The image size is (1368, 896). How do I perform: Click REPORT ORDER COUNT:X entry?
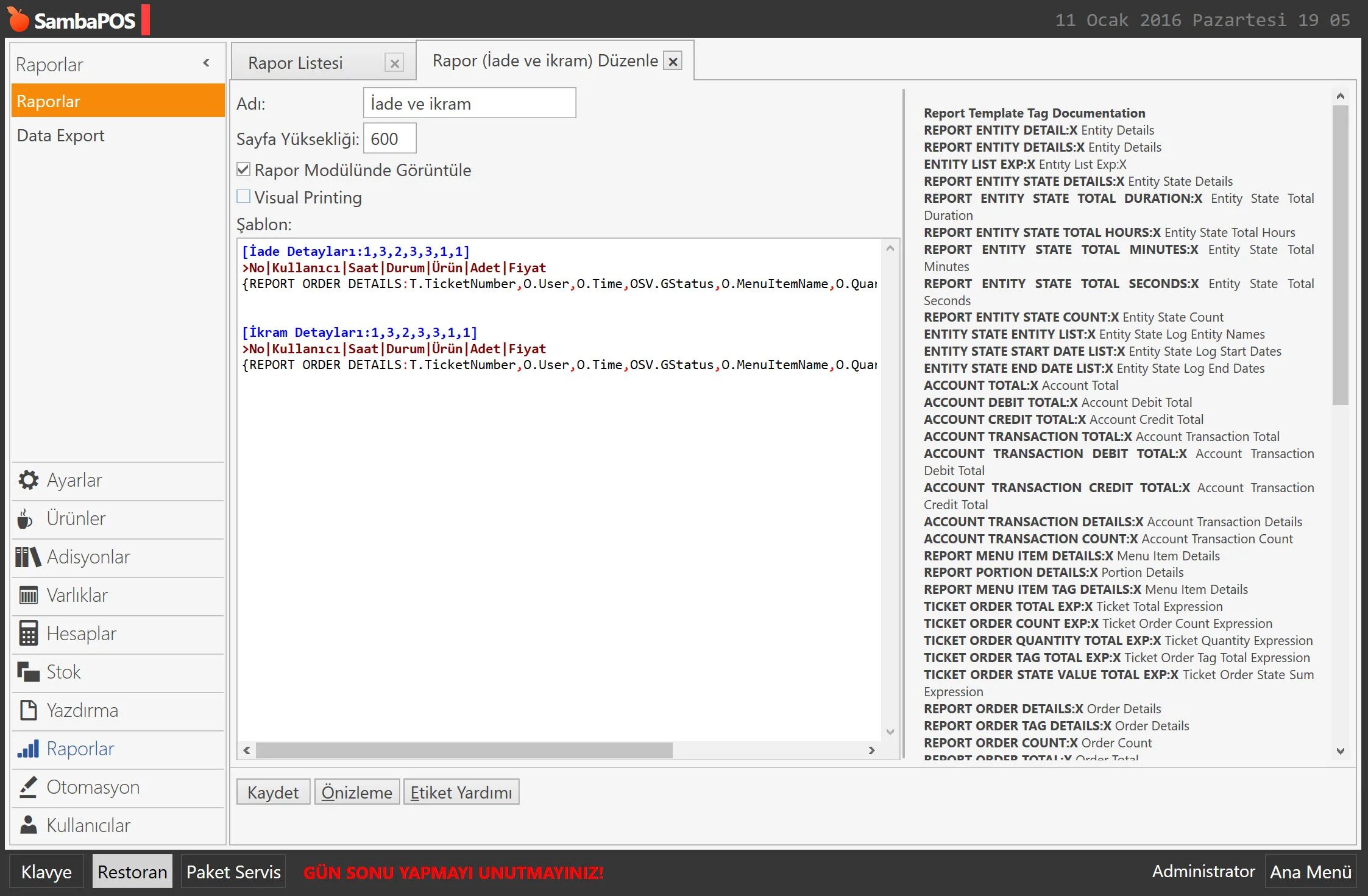pyautogui.click(x=1038, y=743)
